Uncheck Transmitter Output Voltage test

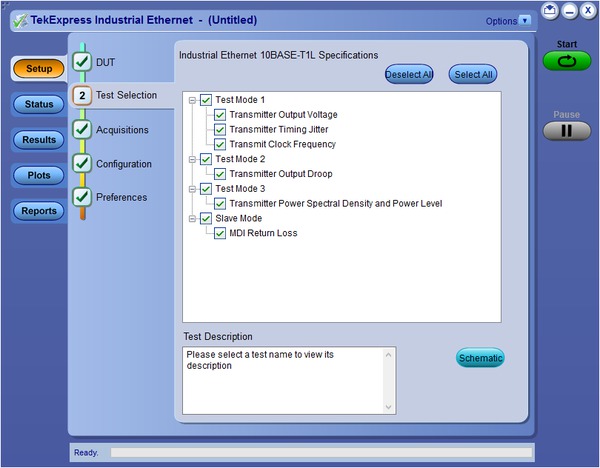tap(220, 115)
